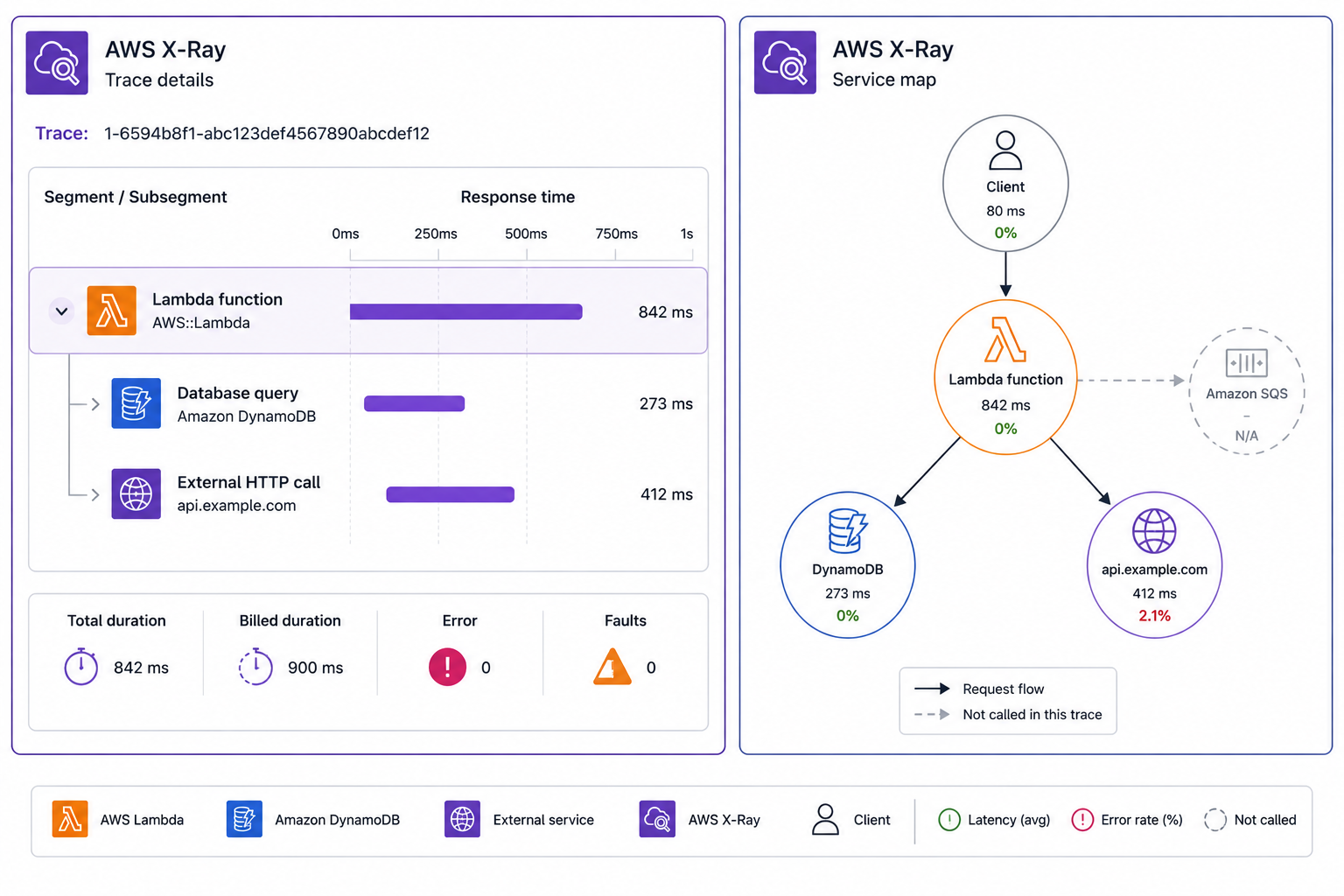Click the green Latency (avg) legend icon
The image size is (1344, 896).
949,820
